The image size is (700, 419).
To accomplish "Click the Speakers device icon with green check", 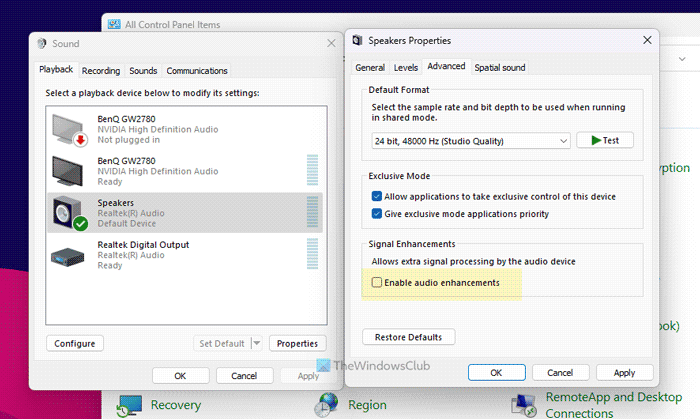I will click(x=70, y=213).
